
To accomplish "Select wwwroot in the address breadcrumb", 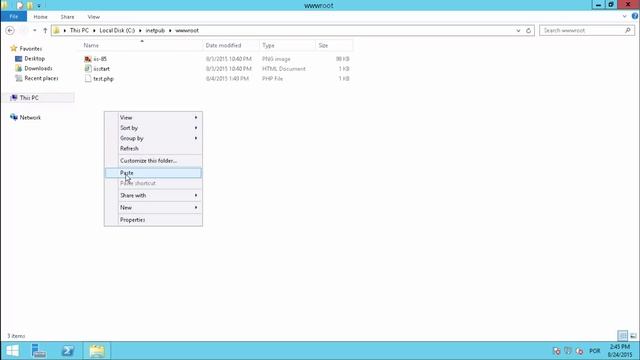I will coord(187,31).
